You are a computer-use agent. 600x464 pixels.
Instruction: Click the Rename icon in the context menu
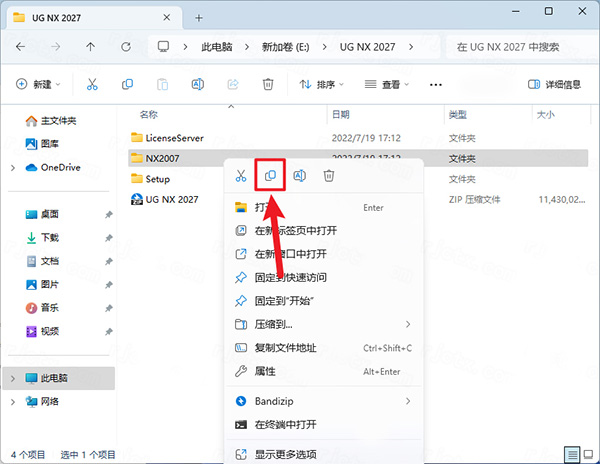[x=299, y=176]
